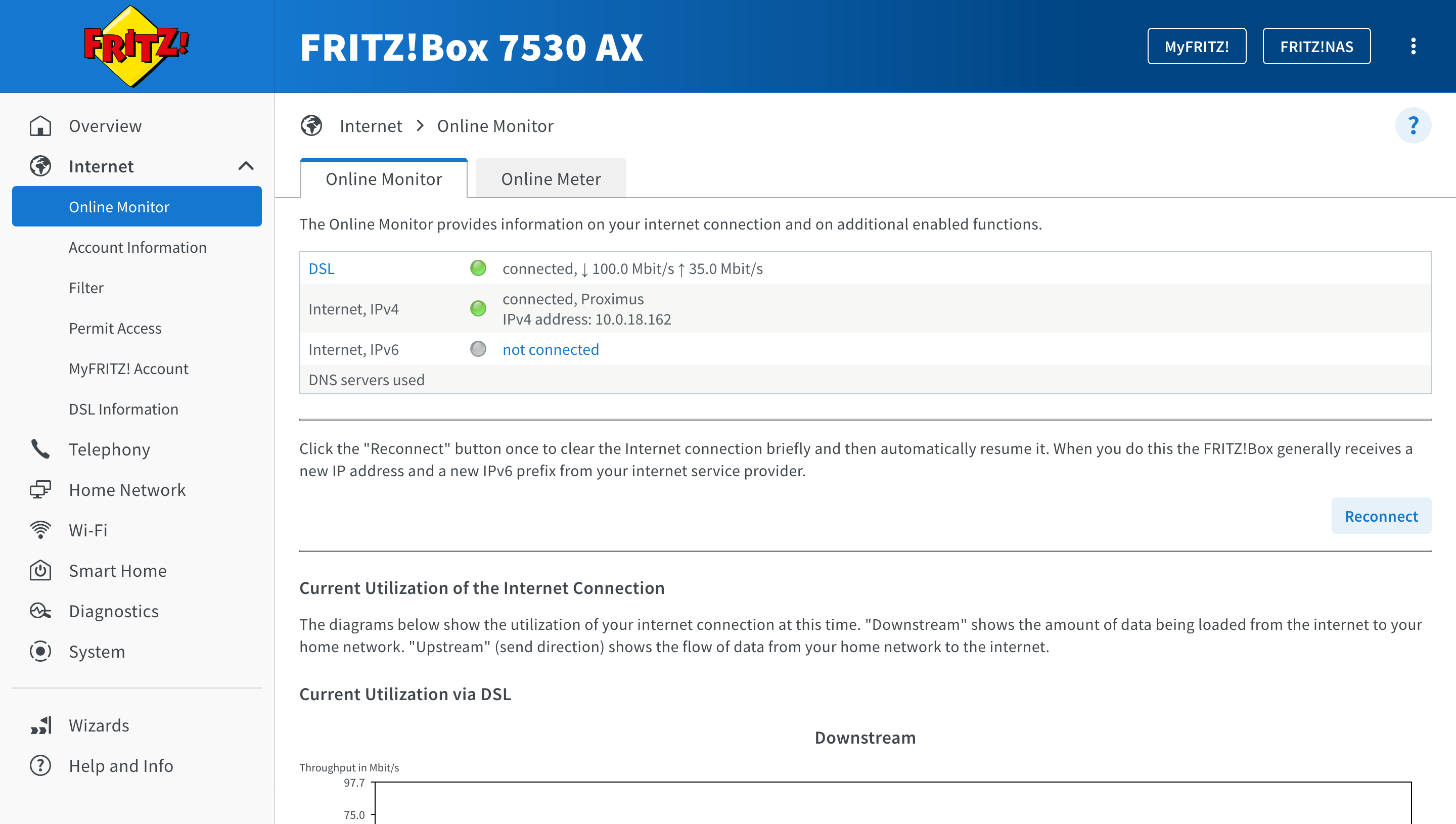Click the Wizards sidebar icon

[40, 725]
